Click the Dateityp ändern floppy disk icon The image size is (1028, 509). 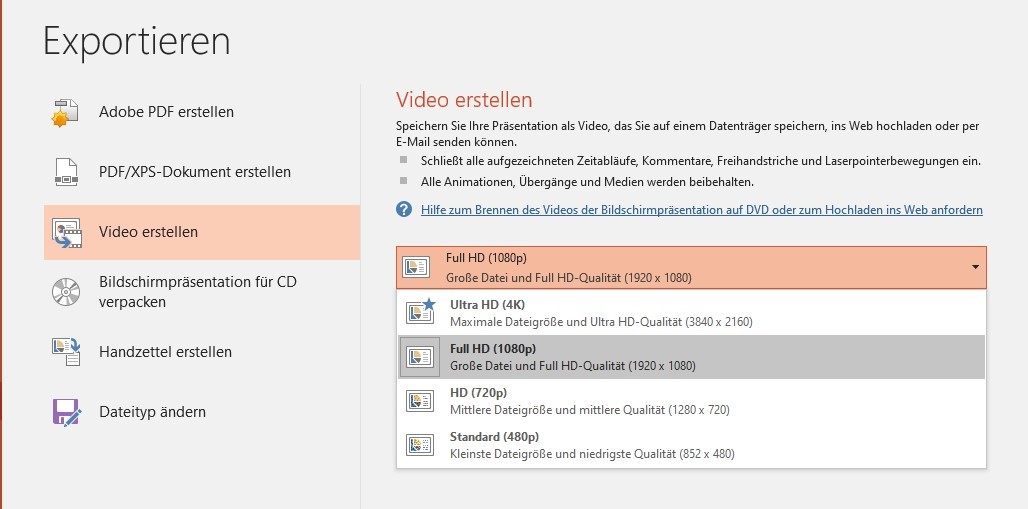(66, 412)
